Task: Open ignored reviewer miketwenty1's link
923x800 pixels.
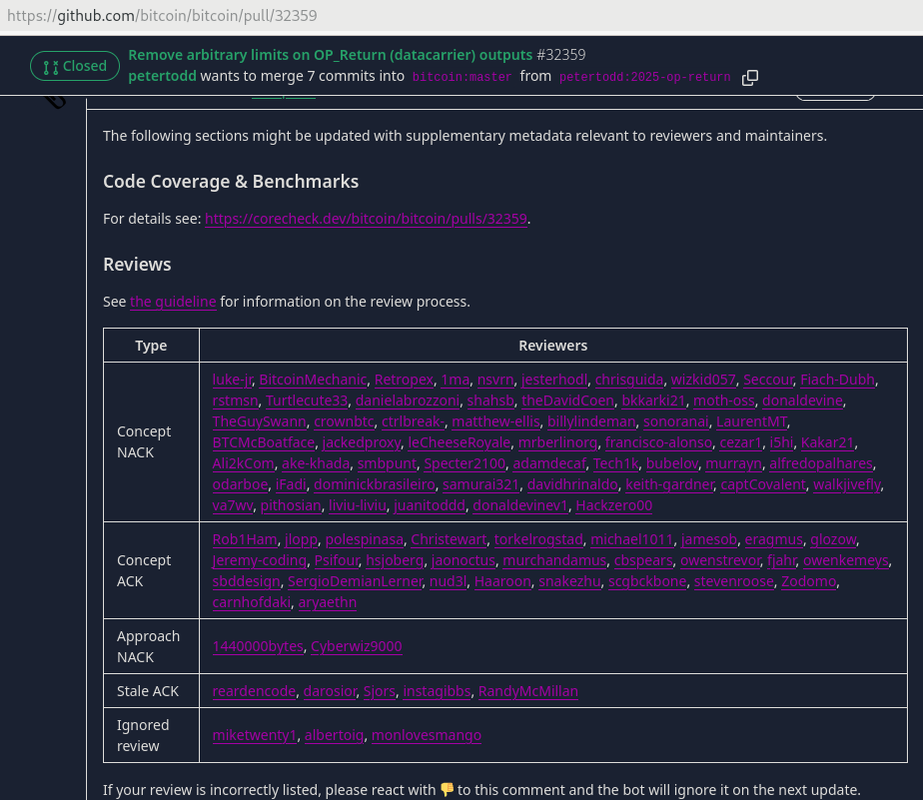Action: [254, 736]
